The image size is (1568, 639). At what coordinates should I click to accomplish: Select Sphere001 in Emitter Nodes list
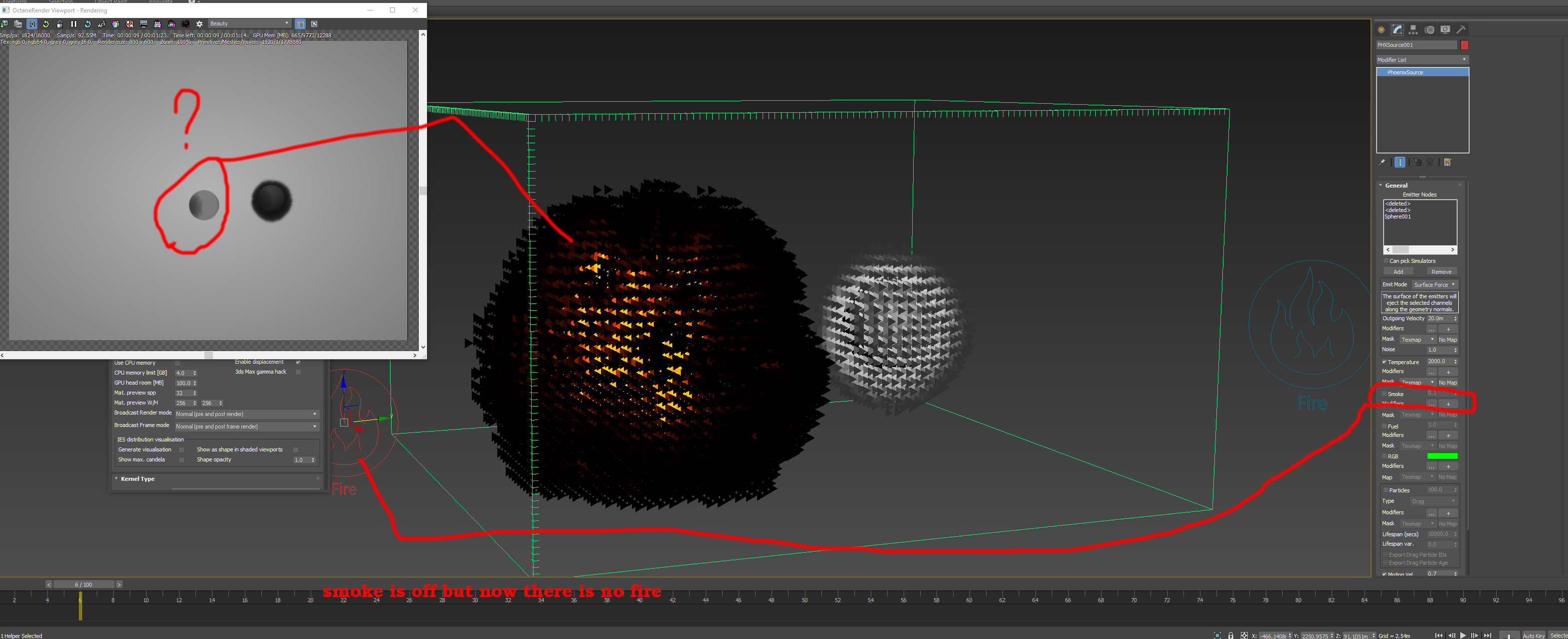[1397, 216]
